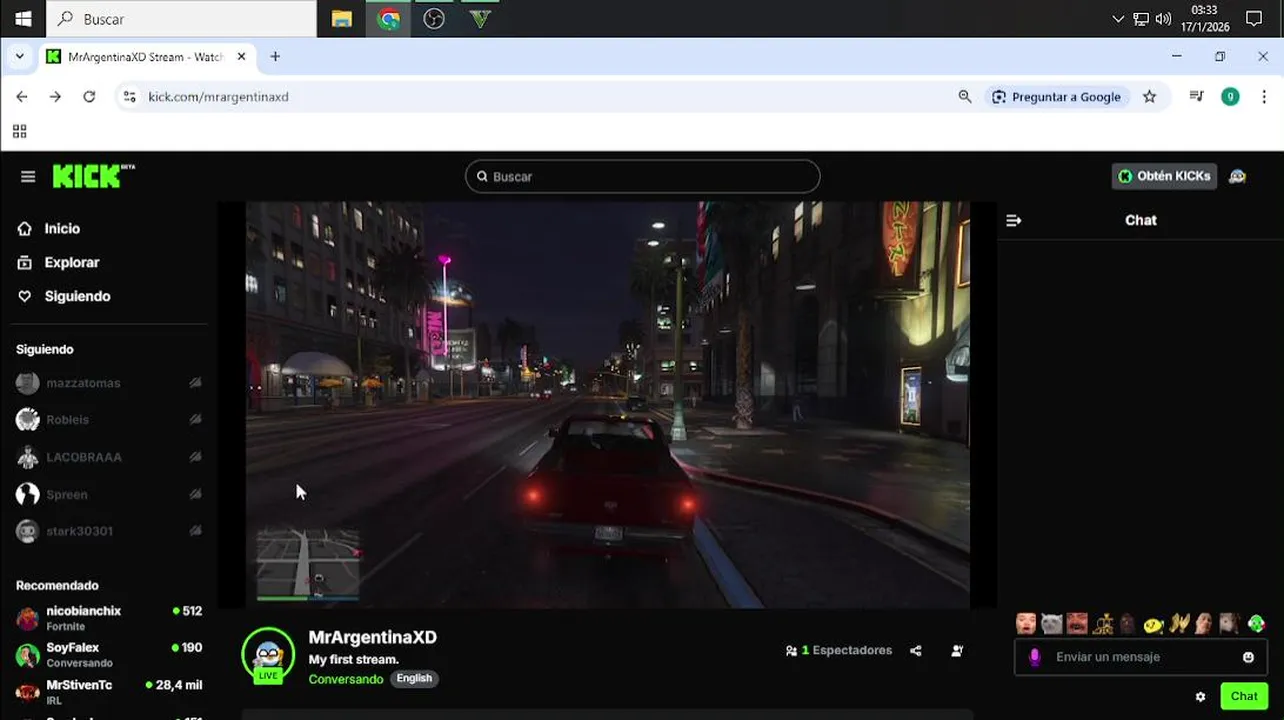
Task: Open Windows Start menu
Action: click(x=23, y=19)
